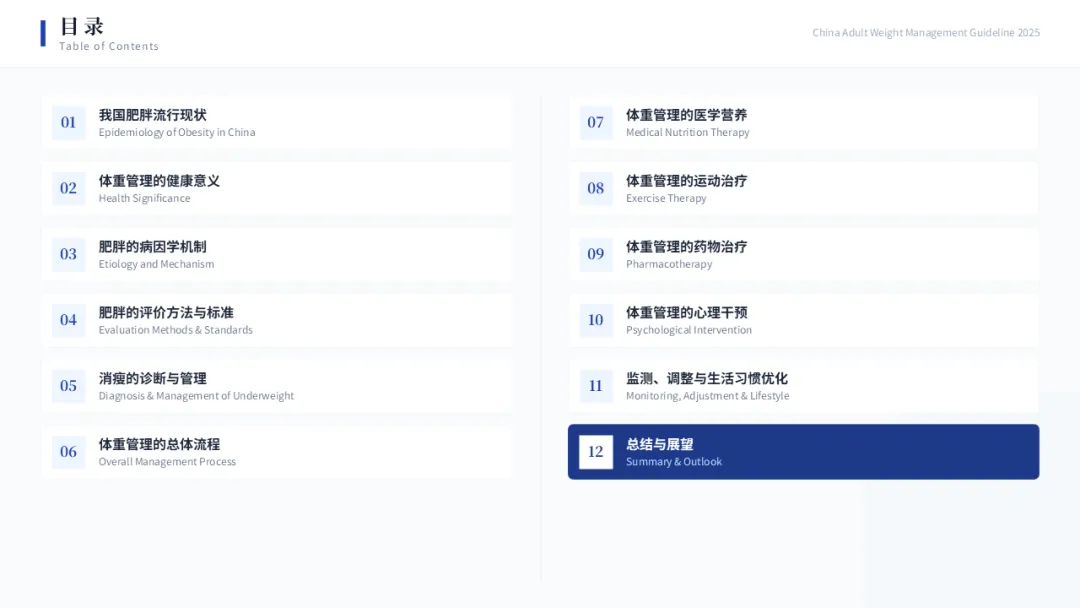1080x608 pixels.
Task: Click the 01 number badge
Action: click(68, 123)
